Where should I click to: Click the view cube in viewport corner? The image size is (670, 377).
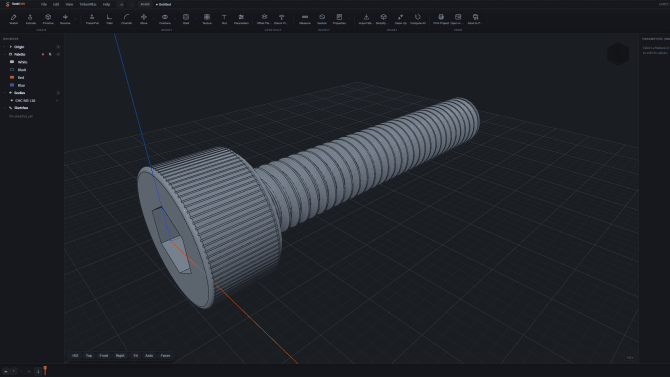(618, 54)
